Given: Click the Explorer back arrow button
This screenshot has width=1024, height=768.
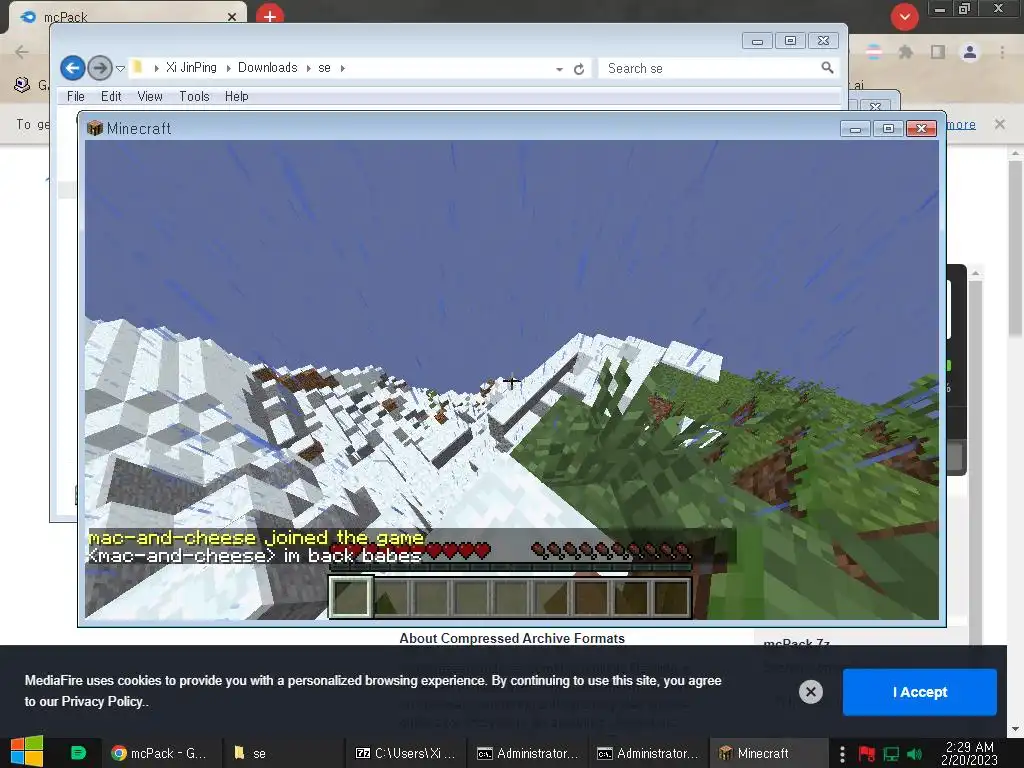Looking at the screenshot, I should coord(72,68).
